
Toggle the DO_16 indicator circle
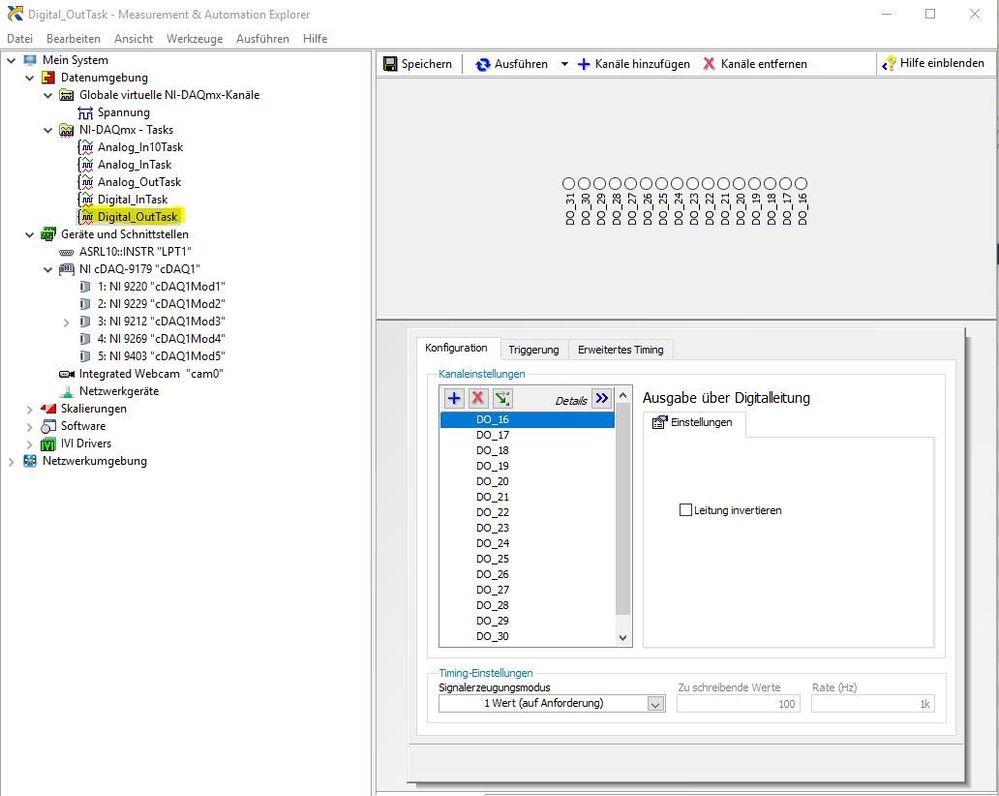[x=801, y=184]
